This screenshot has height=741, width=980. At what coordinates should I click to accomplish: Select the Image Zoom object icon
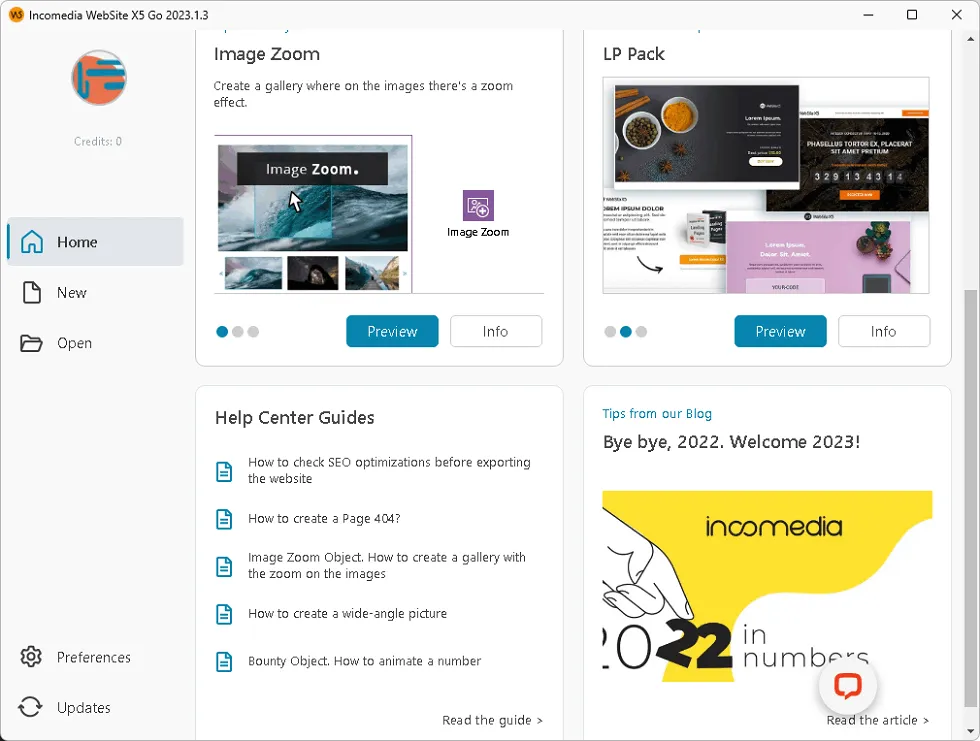point(477,207)
